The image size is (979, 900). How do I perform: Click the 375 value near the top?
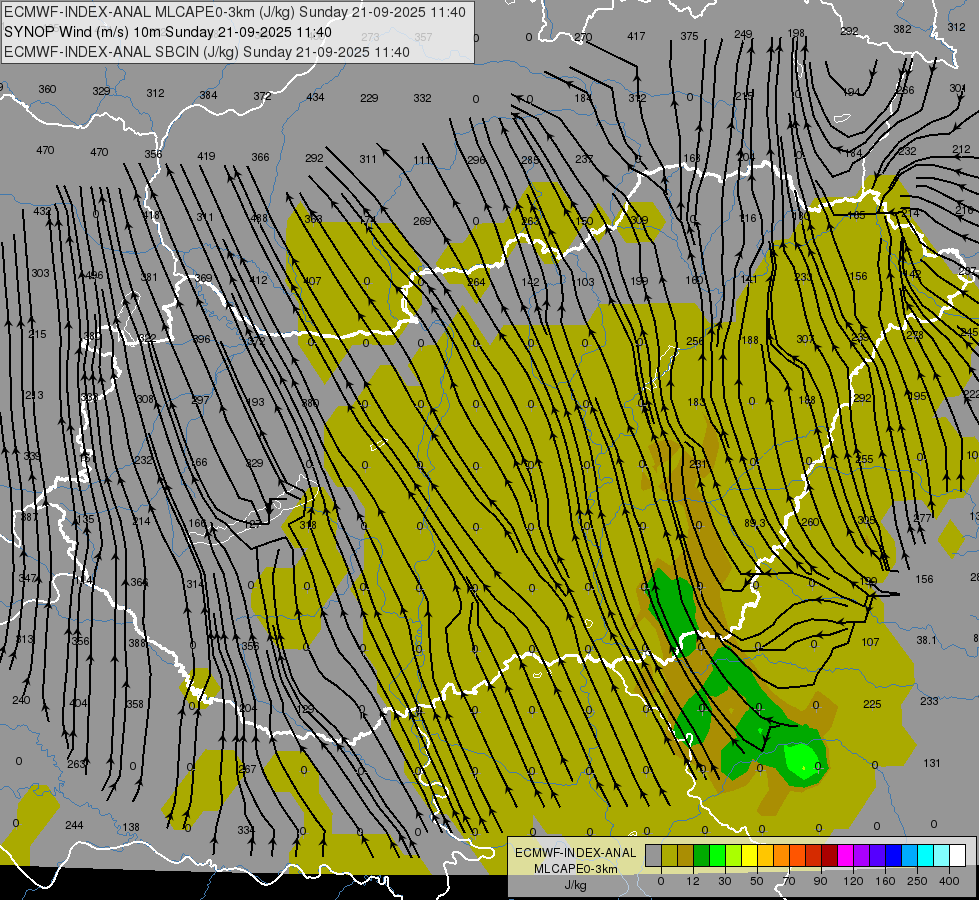pos(689,36)
